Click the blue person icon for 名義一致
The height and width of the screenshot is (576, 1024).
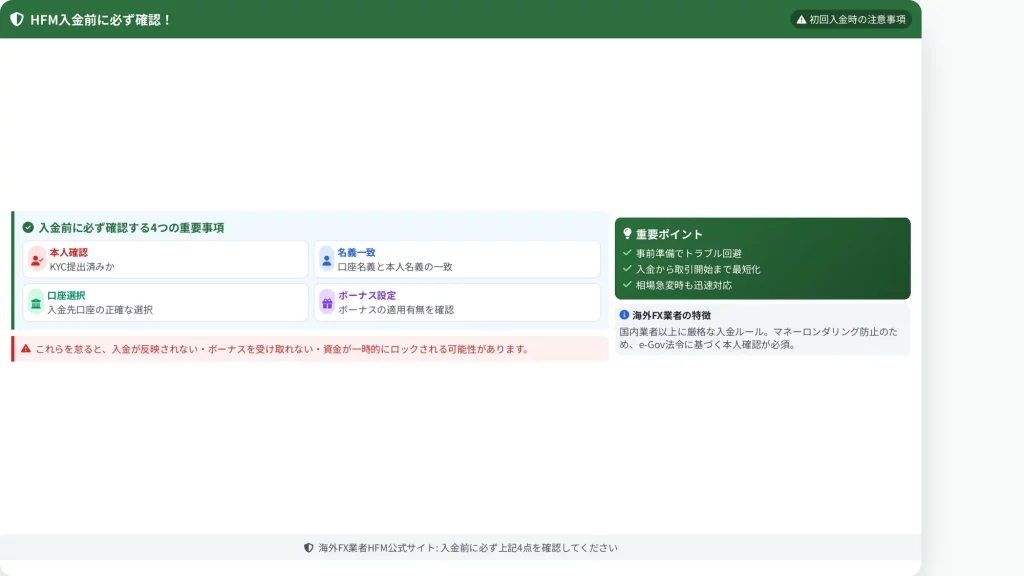[326, 260]
